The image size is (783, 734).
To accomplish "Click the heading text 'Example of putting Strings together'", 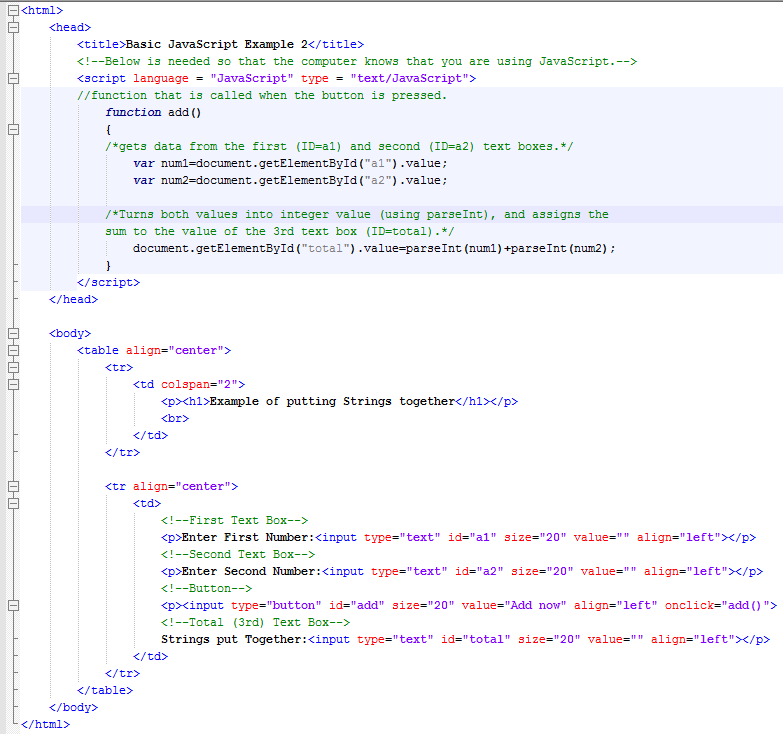I will click(332, 401).
